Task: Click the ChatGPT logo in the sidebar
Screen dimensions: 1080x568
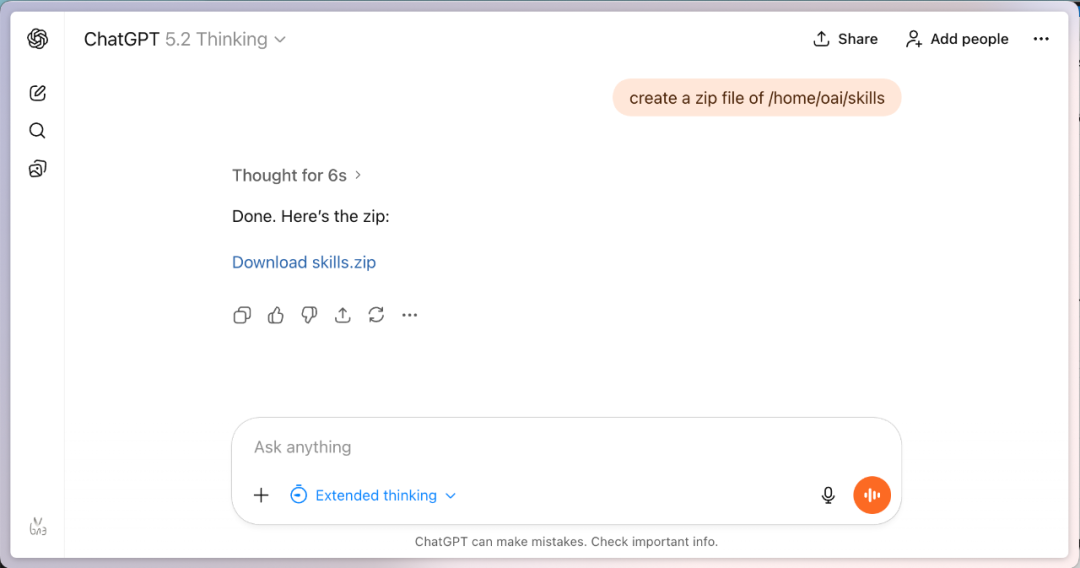Action: (x=38, y=39)
